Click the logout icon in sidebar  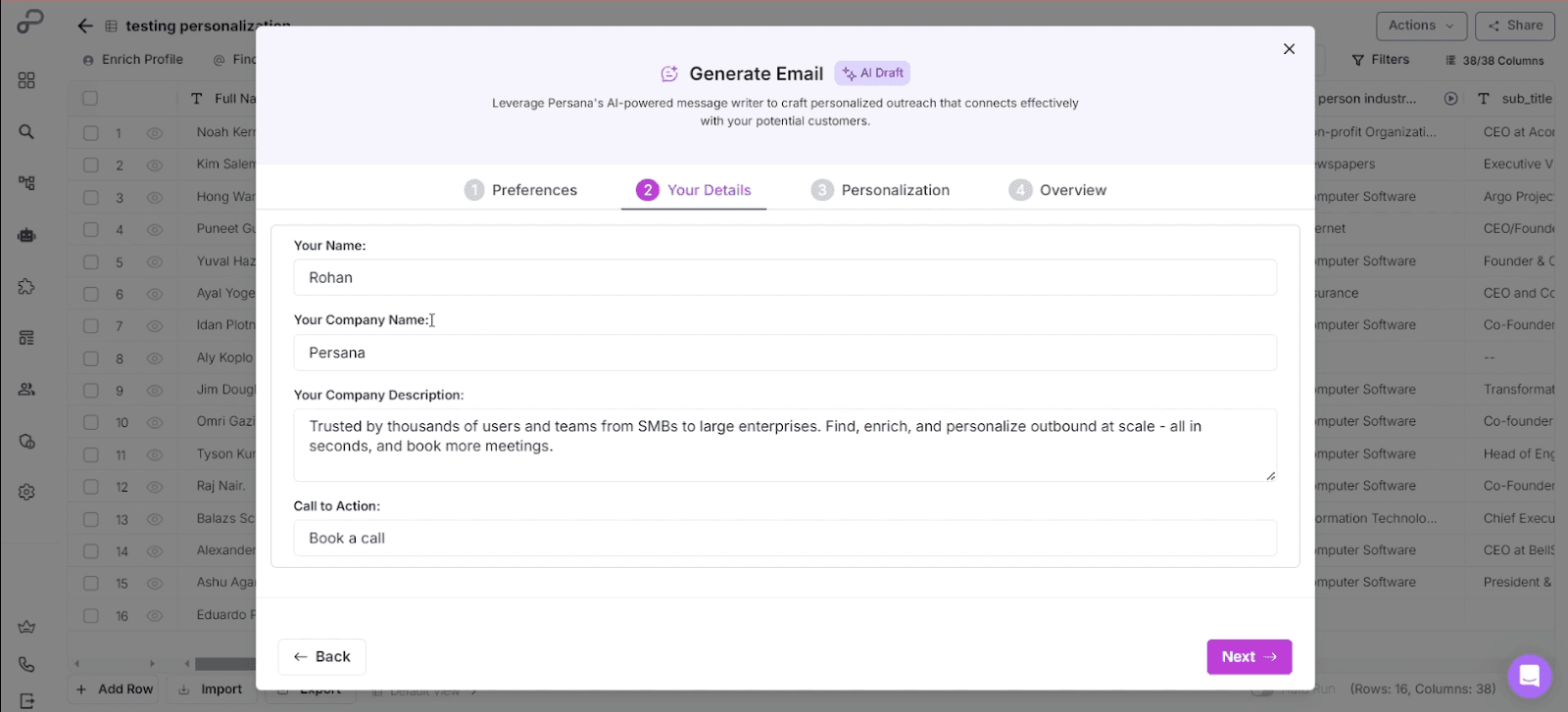click(26, 700)
